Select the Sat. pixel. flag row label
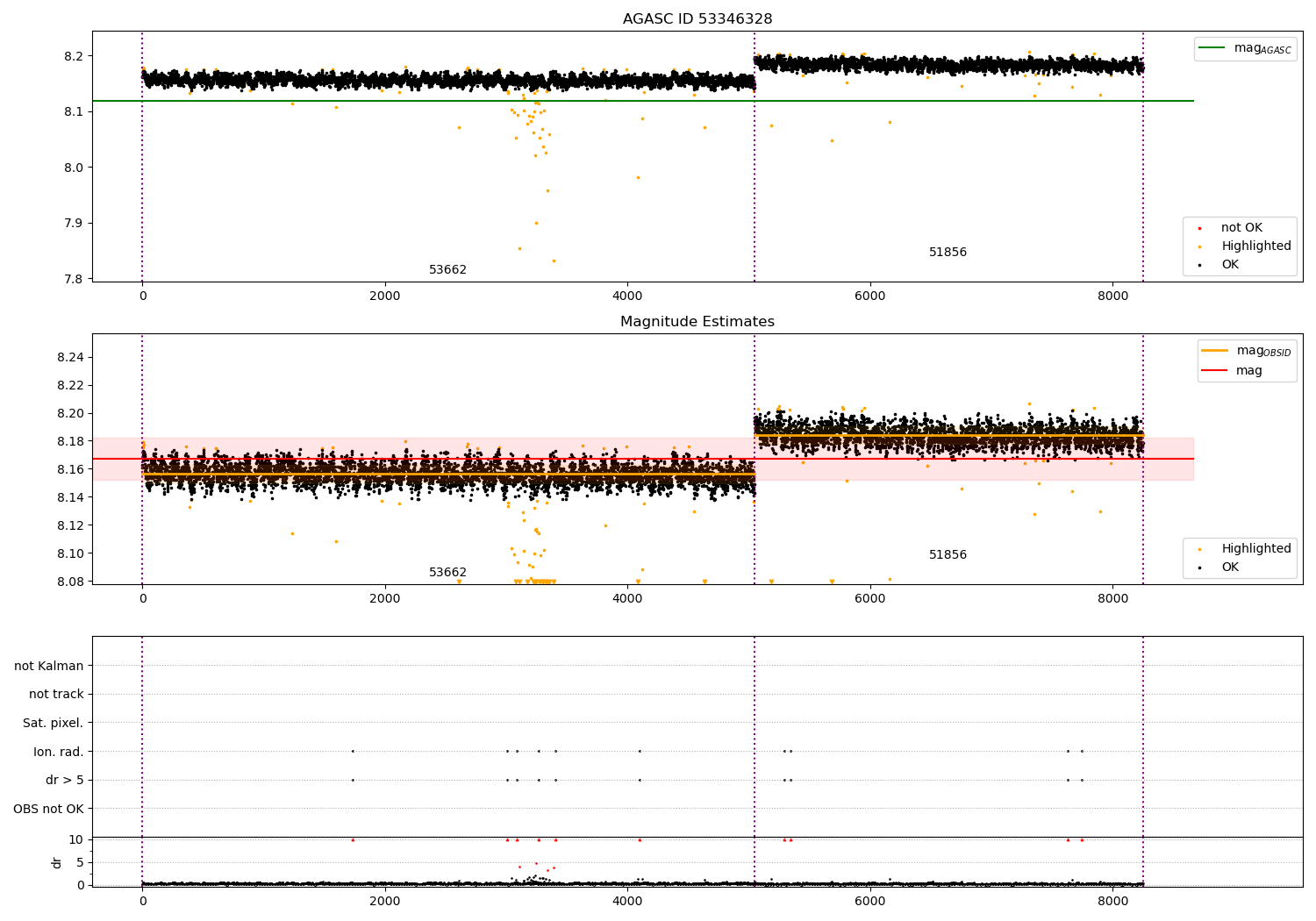Image resolution: width=1316 pixels, height=921 pixels. [53, 724]
